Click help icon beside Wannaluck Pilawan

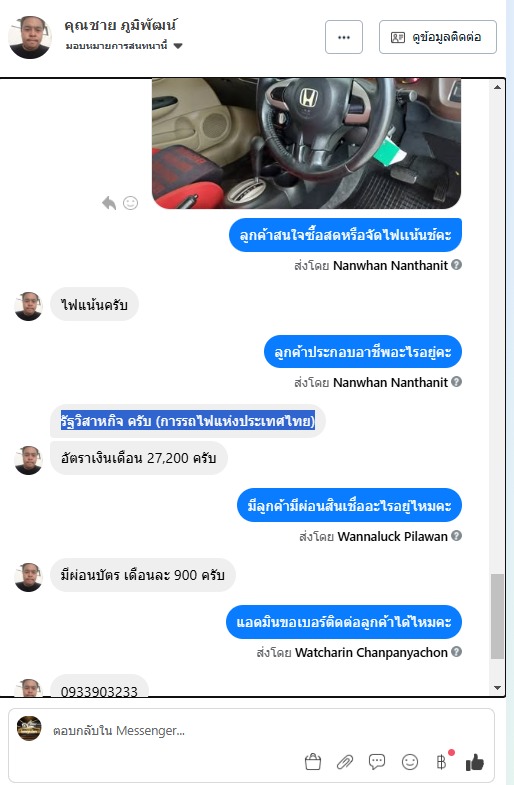(x=456, y=536)
